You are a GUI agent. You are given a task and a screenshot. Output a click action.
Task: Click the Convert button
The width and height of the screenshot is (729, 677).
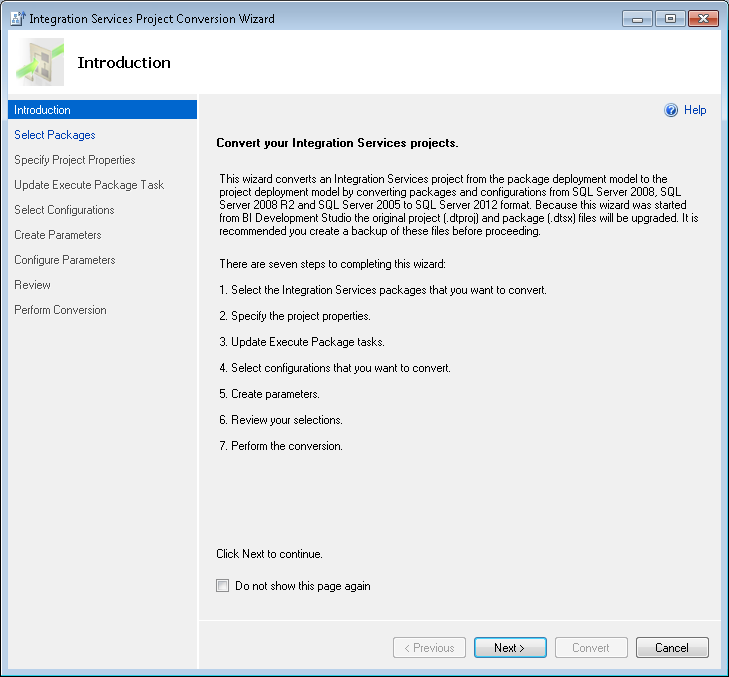(x=591, y=648)
